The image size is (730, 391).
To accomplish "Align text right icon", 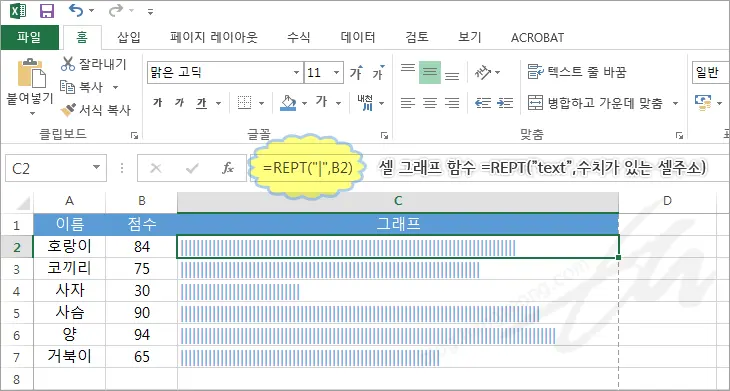I will (452, 103).
